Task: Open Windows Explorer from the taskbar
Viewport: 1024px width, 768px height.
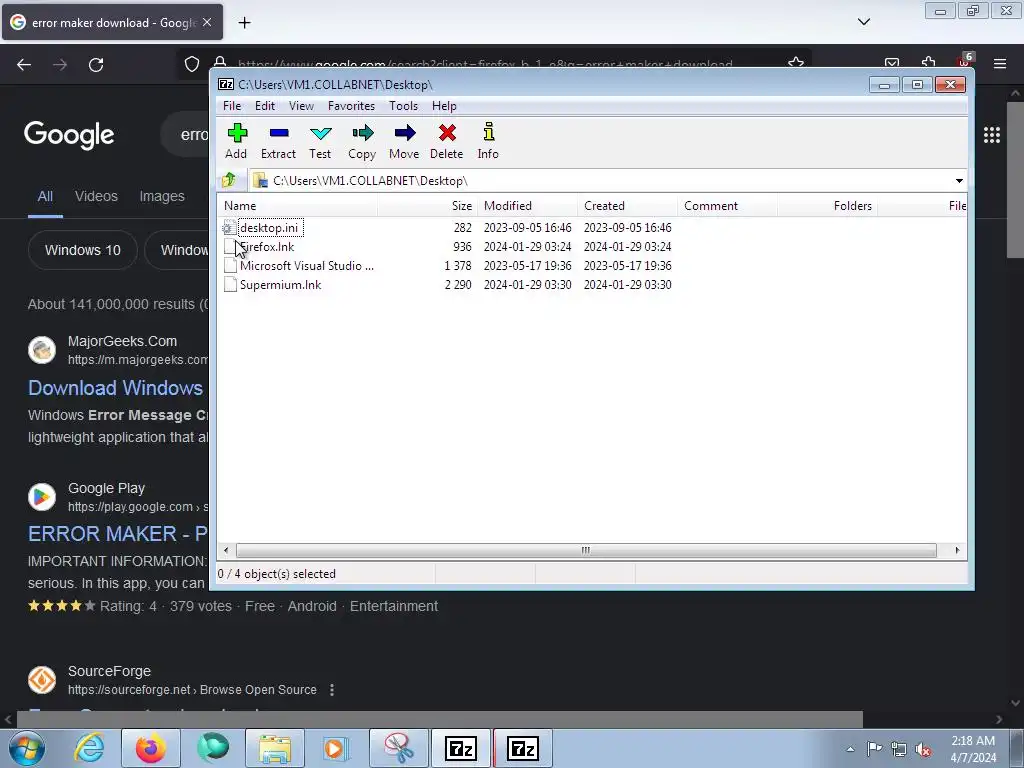Action: pos(275,748)
